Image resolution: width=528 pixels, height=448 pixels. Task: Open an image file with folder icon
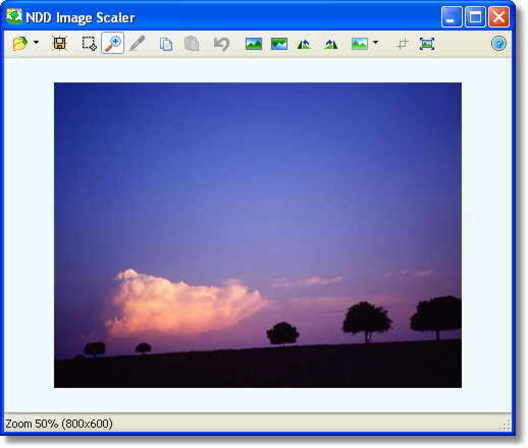(20, 43)
